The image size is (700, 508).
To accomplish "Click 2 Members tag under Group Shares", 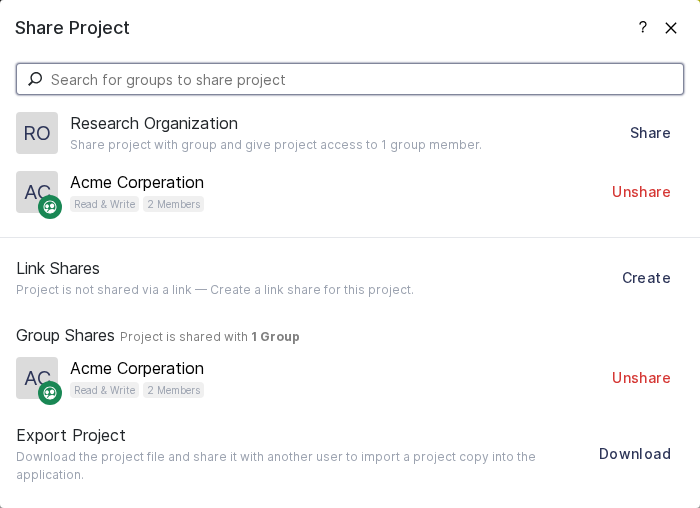I will click(x=173, y=390).
